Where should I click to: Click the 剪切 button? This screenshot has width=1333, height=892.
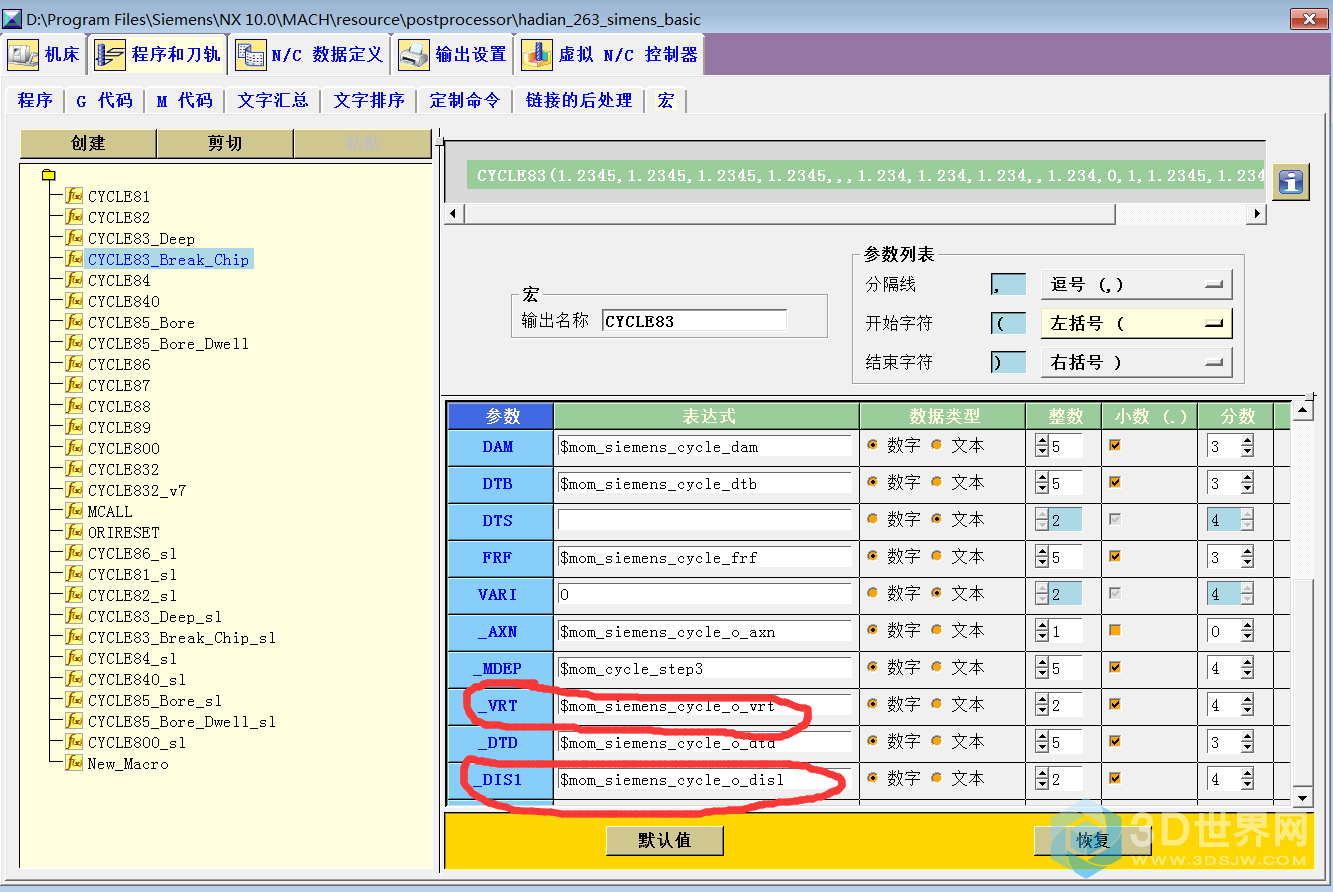(225, 144)
